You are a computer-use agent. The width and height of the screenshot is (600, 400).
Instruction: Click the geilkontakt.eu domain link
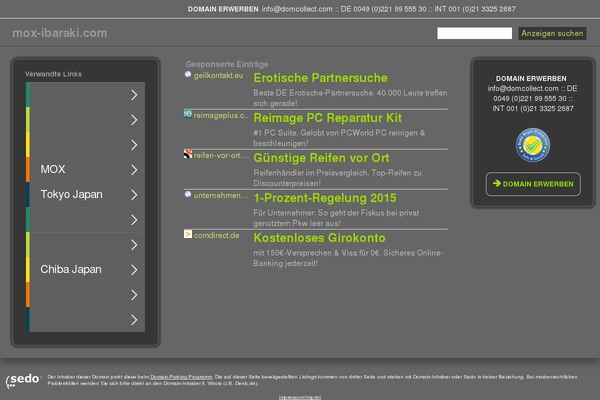point(218,75)
